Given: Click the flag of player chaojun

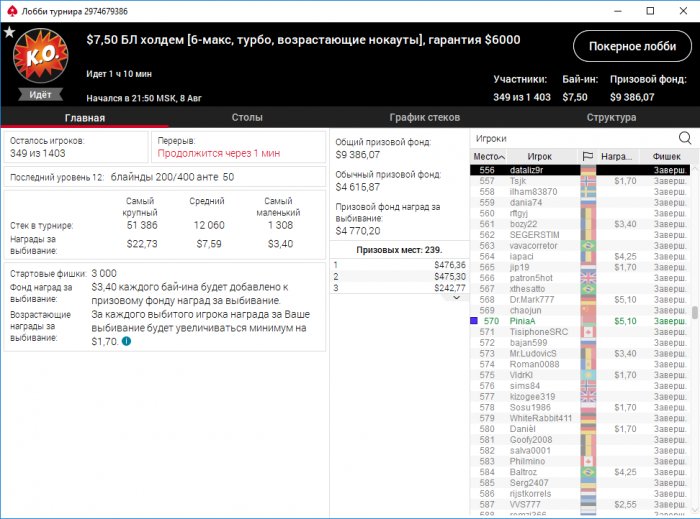Looking at the screenshot, I should tap(588, 310).
